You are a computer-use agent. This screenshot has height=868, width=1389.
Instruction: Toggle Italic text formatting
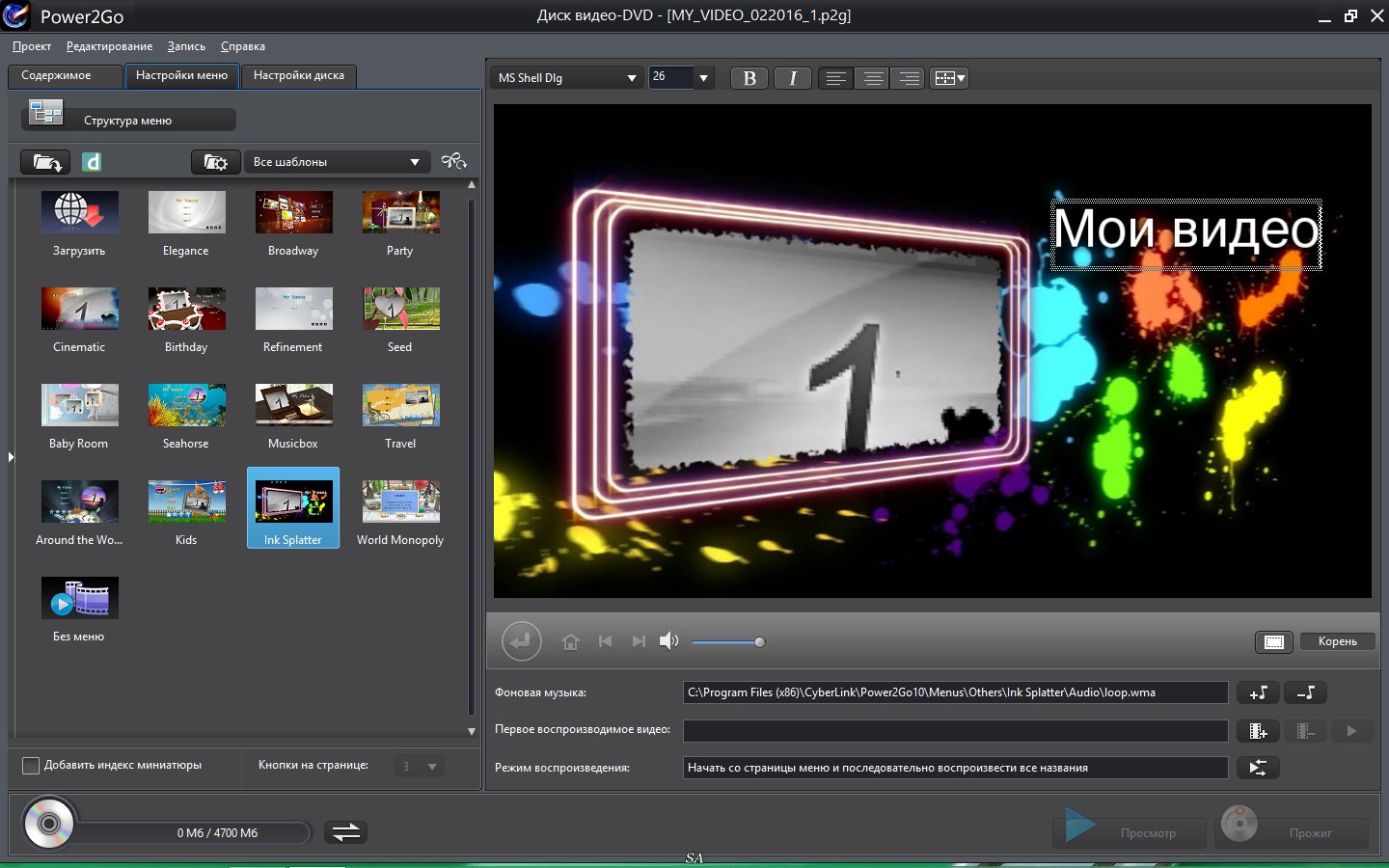[793, 78]
